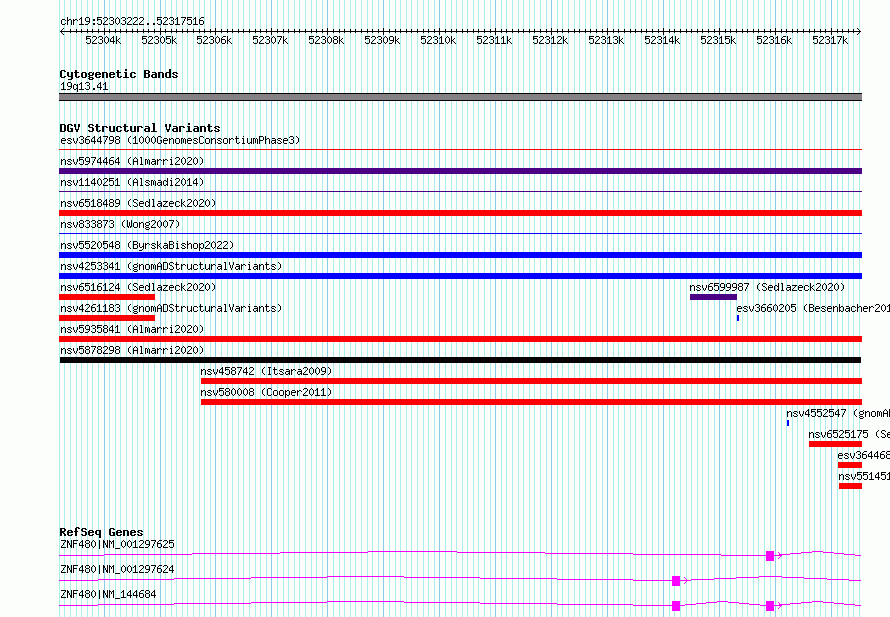Click the second magenta exon on NM_144684

[x=770, y=606]
